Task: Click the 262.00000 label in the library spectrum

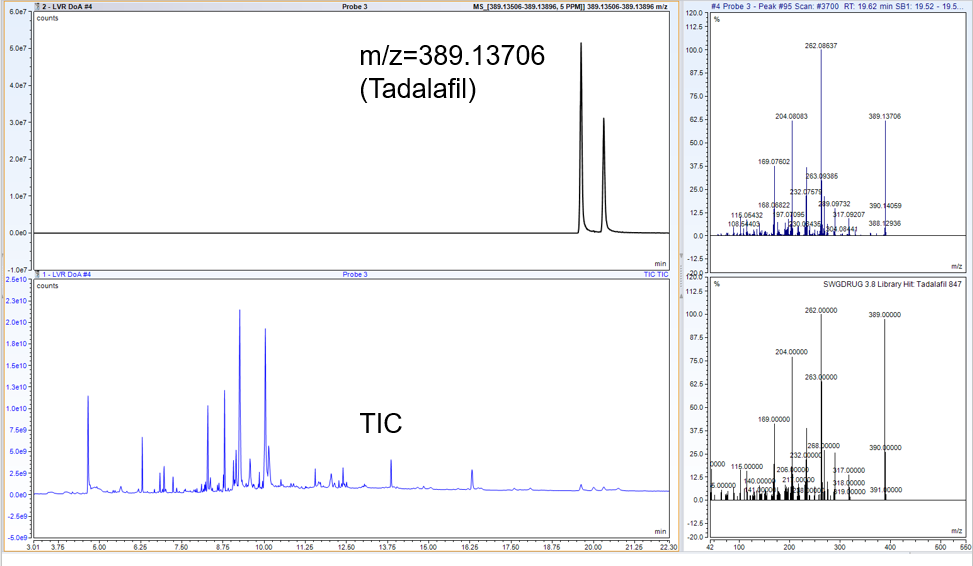Action: click(821, 310)
